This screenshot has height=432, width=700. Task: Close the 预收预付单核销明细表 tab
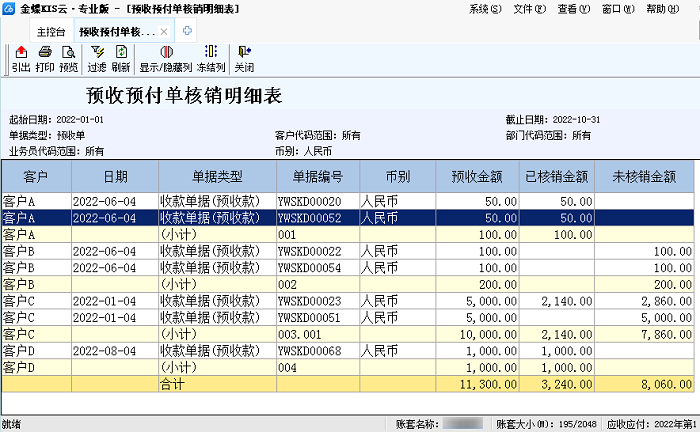click(164, 32)
